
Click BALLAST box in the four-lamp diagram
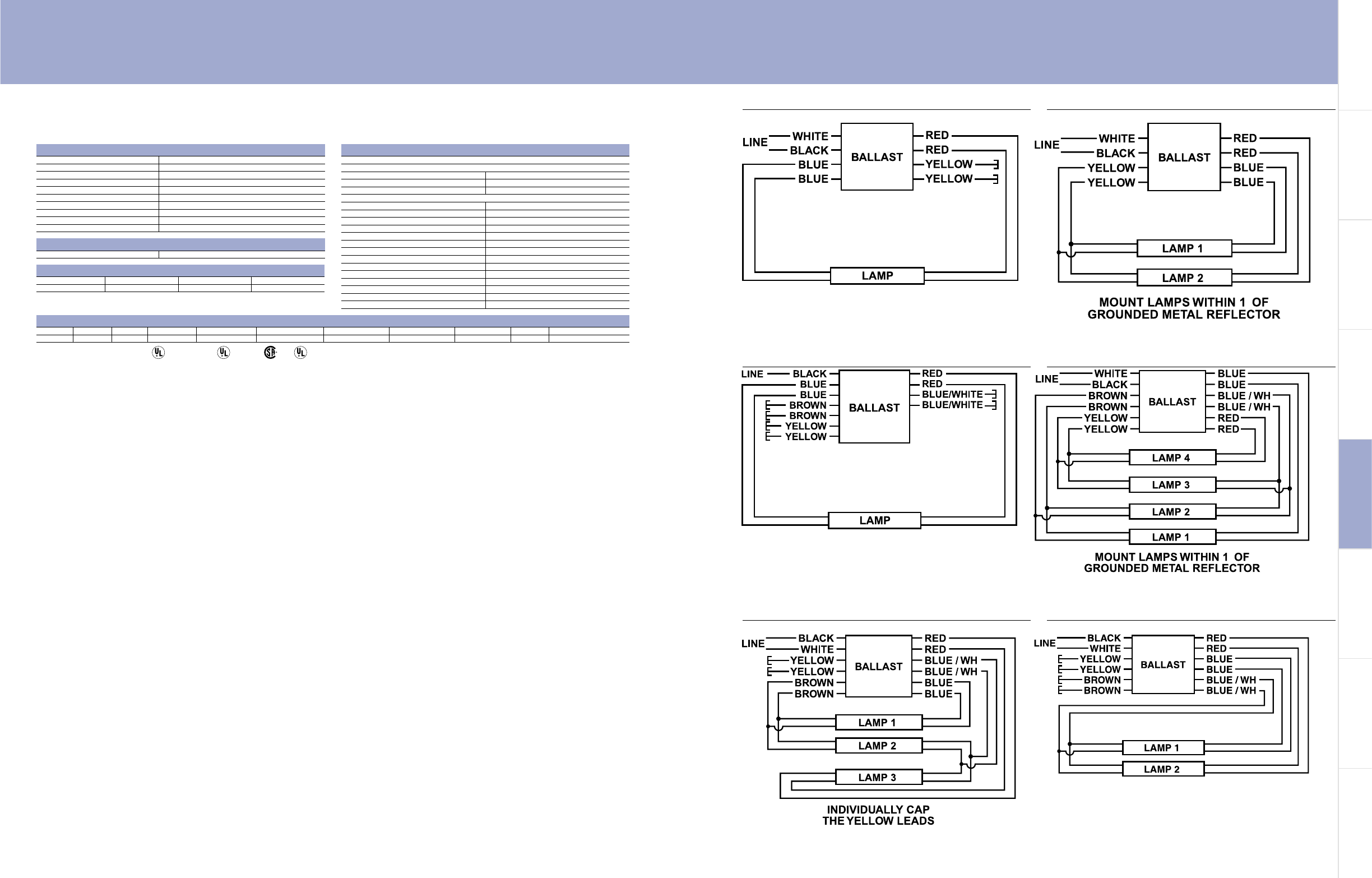[x=1172, y=402]
